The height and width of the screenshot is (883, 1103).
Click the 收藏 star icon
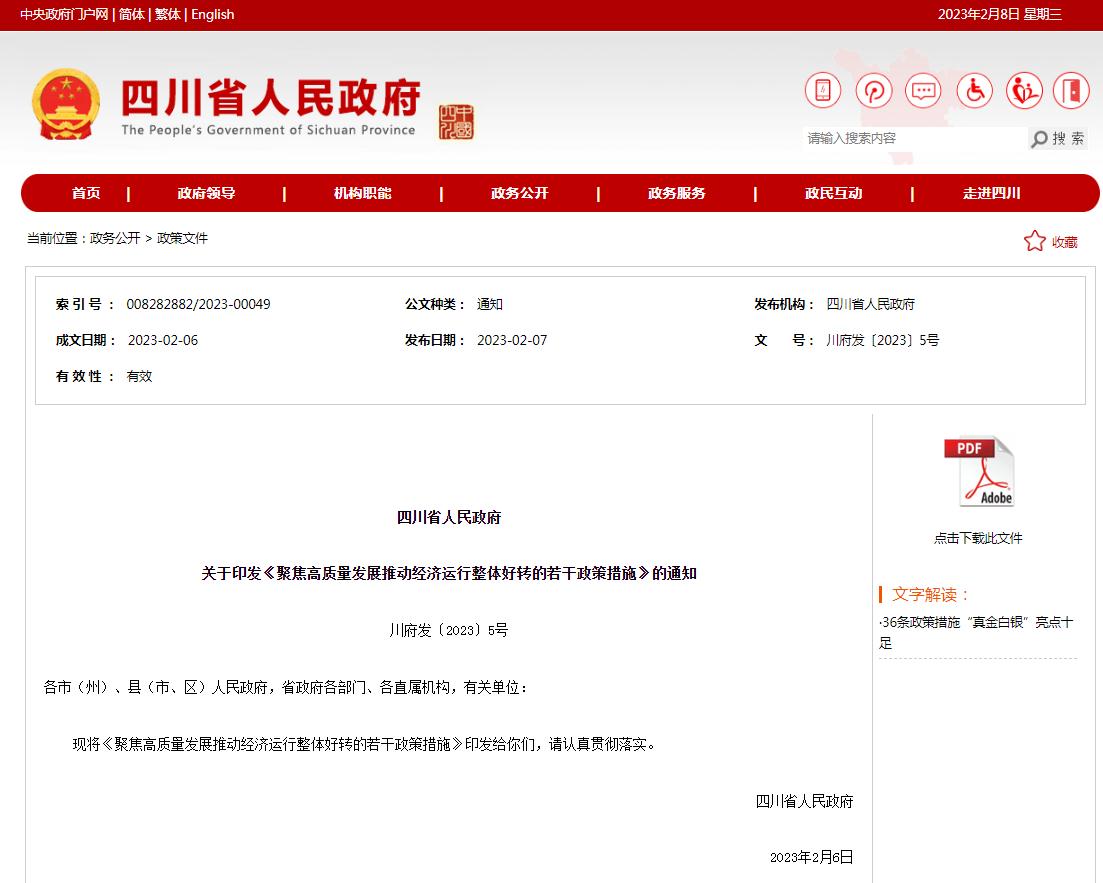coord(1034,241)
